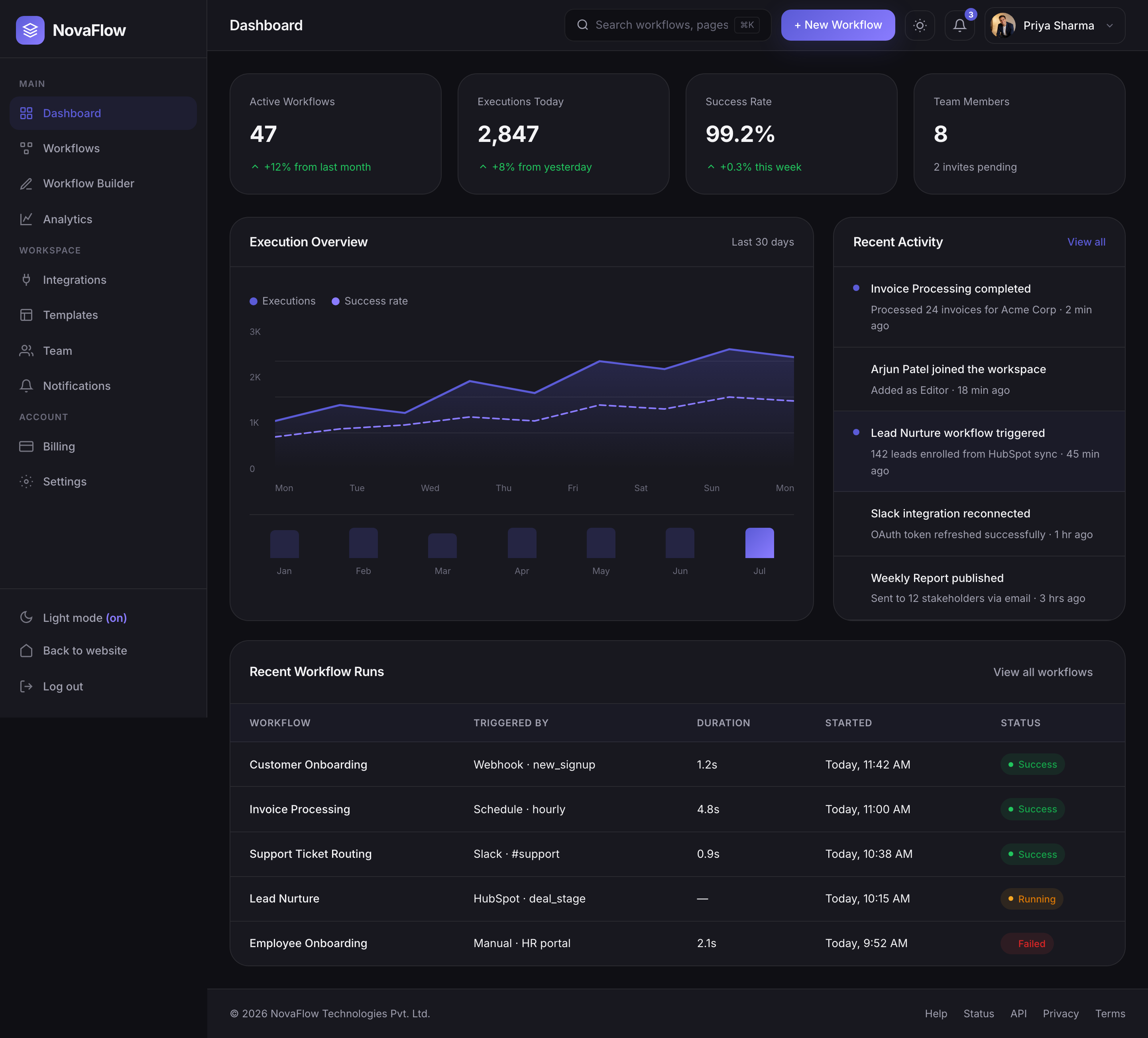Click the Integrations plug icon
This screenshot has height=1038, width=1148.
[26, 279]
